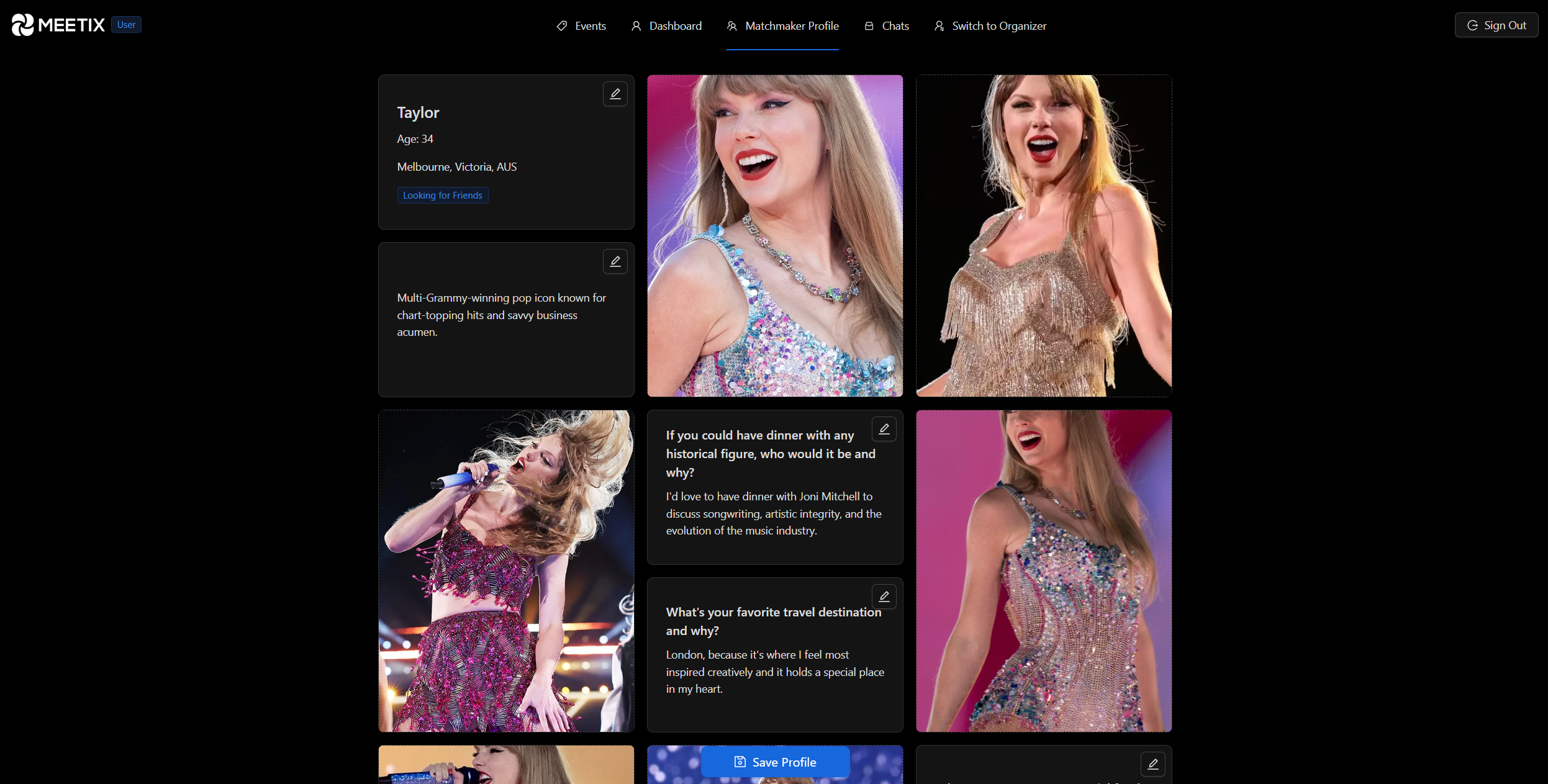
Task: Click the pencil icon on the bottom-right card
Action: 1152,764
